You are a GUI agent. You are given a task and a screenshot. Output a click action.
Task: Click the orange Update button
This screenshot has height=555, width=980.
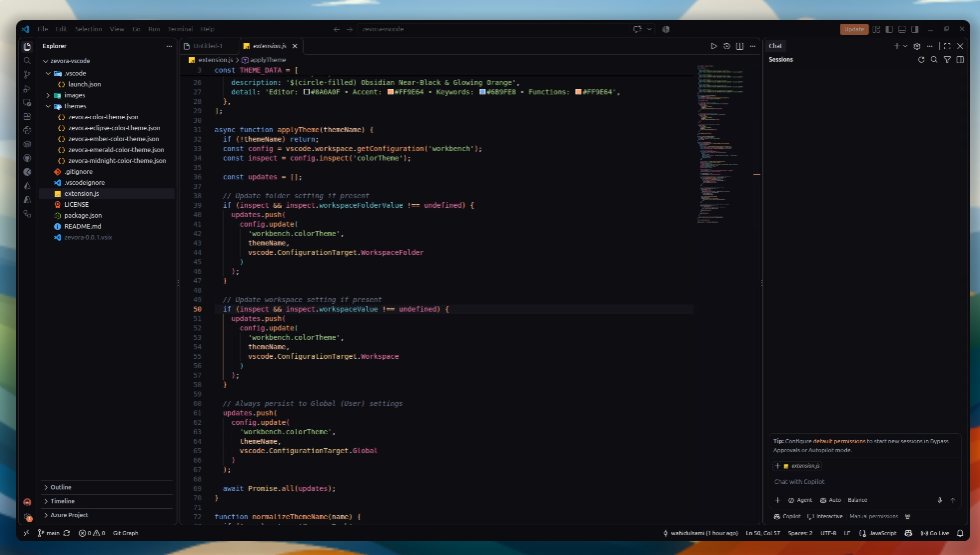tap(854, 29)
